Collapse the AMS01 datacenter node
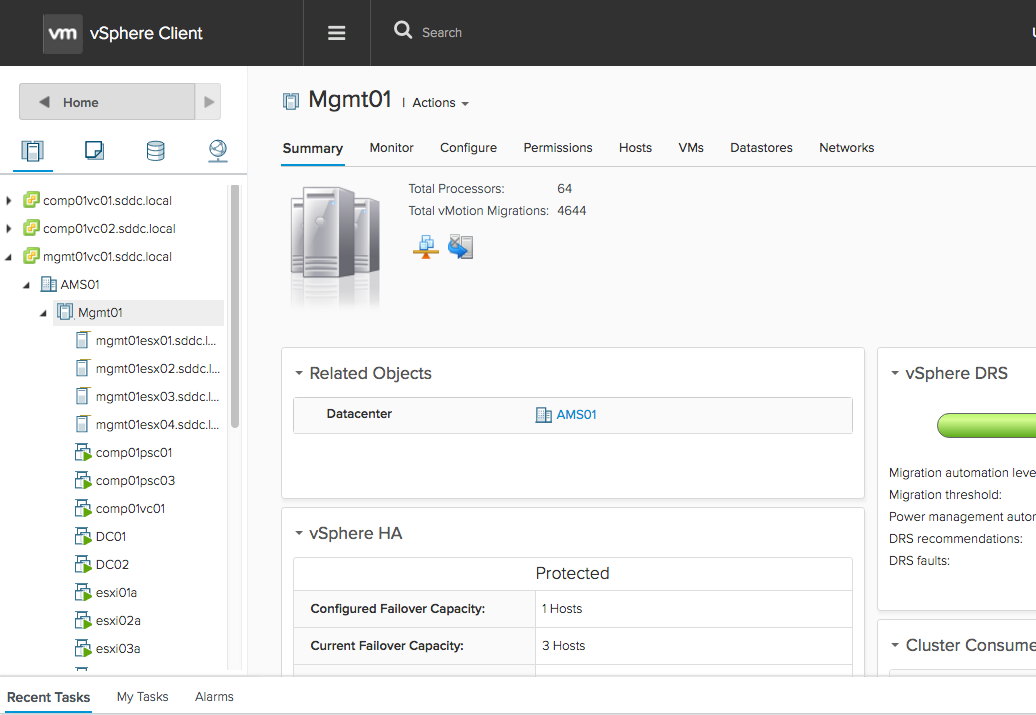 click(26, 285)
